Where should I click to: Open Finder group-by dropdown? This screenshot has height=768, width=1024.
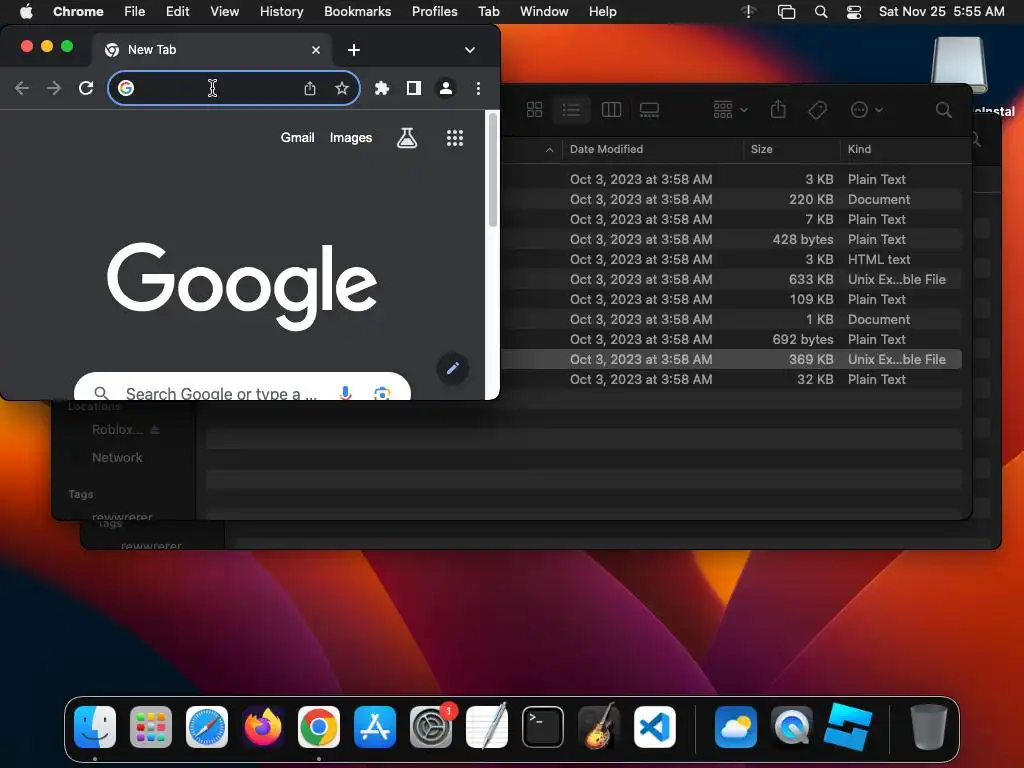(x=730, y=110)
